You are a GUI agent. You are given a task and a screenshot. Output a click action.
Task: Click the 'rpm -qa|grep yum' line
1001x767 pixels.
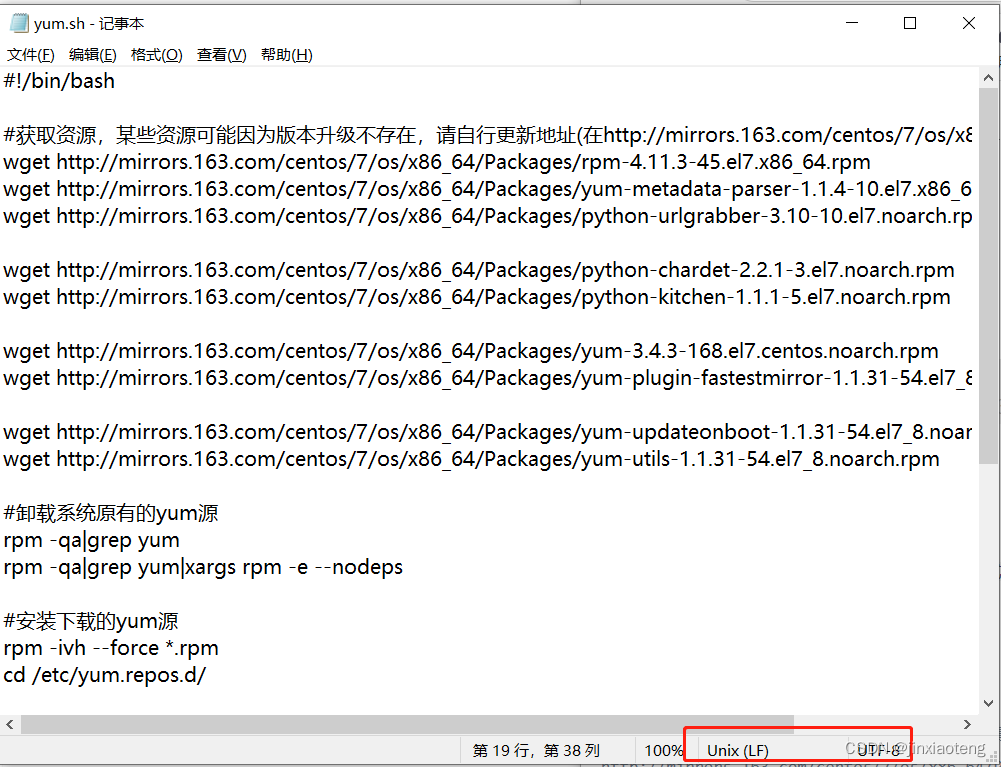pyautogui.click(x=91, y=540)
